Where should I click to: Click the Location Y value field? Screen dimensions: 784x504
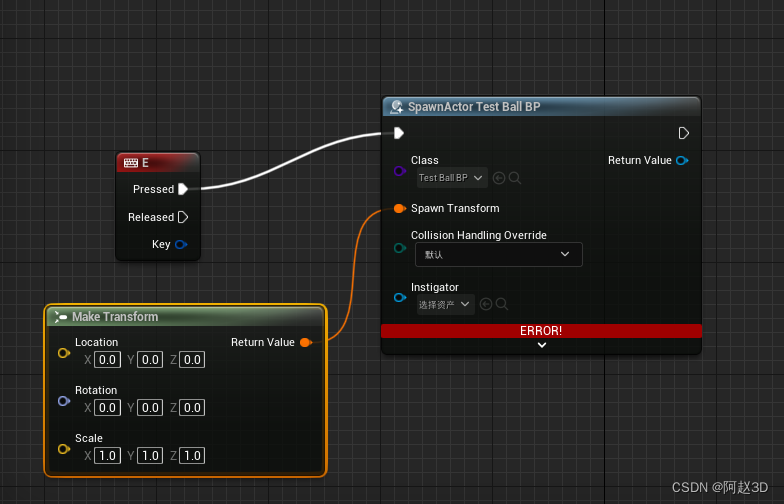coord(150,360)
